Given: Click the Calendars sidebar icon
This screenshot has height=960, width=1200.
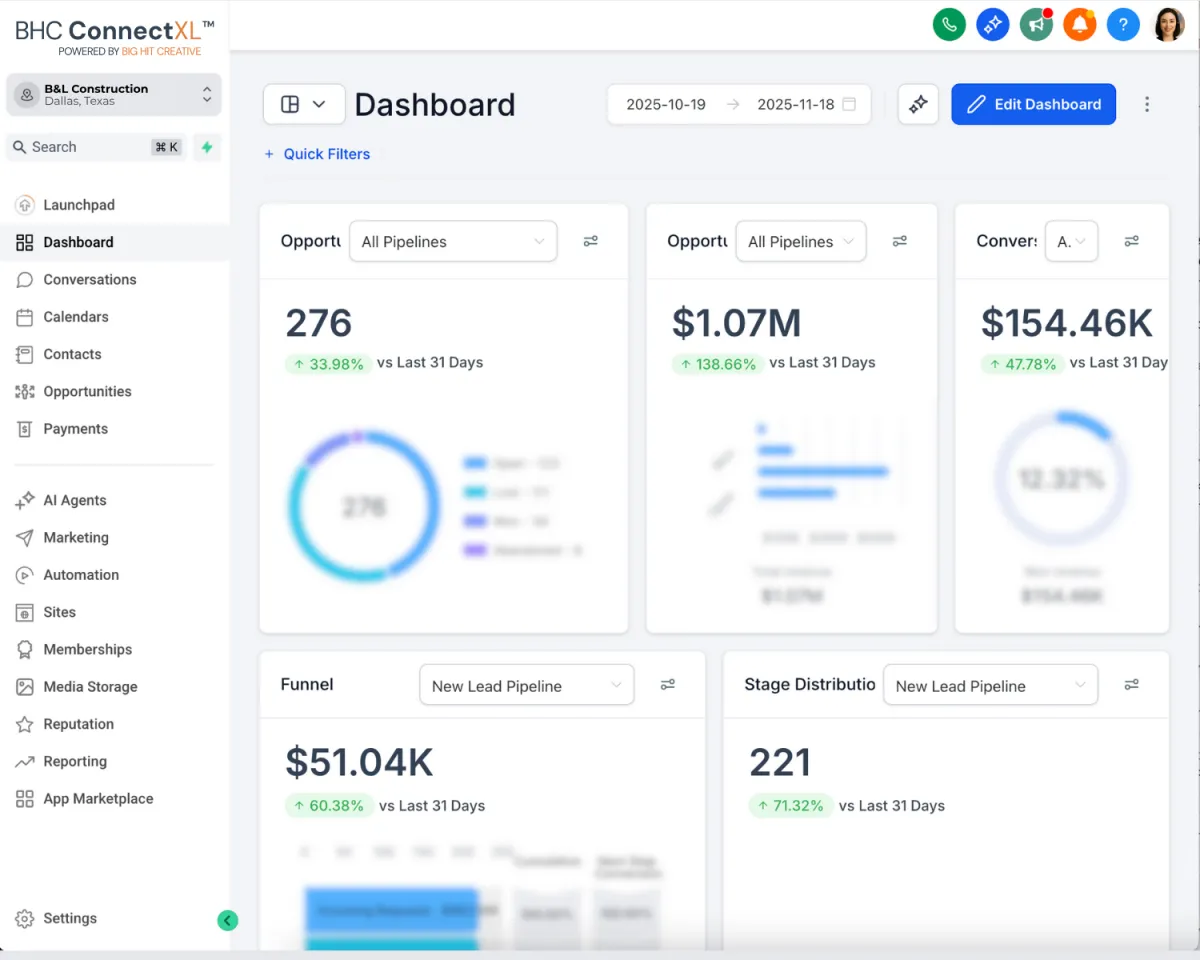Looking at the screenshot, I should pyautogui.click(x=25, y=317).
